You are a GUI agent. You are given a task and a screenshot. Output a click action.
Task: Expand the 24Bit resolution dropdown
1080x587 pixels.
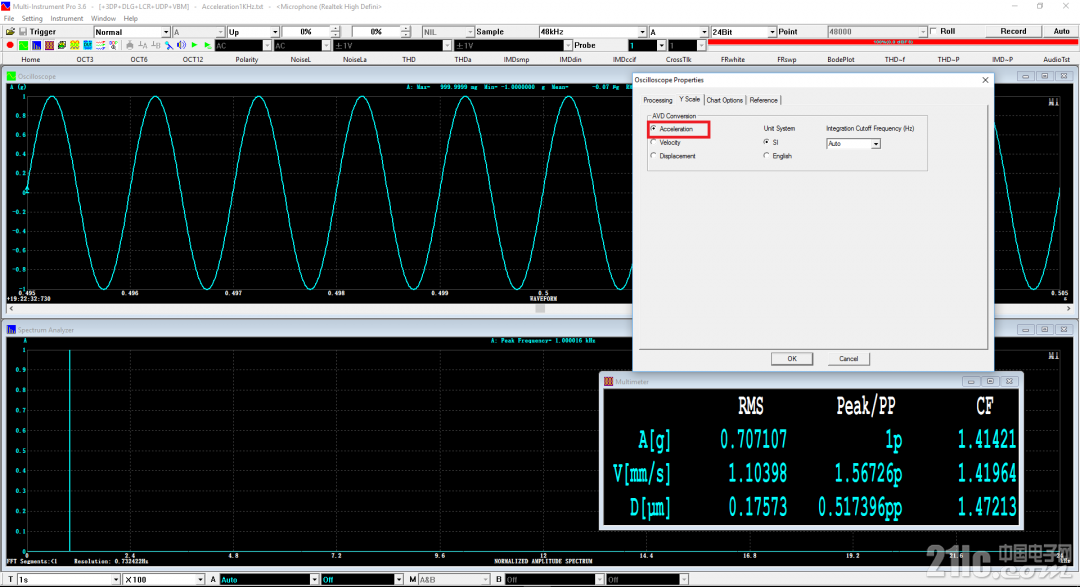[771, 32]
